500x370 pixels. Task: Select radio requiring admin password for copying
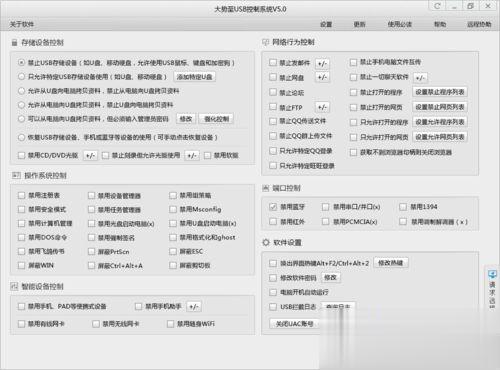22,119
